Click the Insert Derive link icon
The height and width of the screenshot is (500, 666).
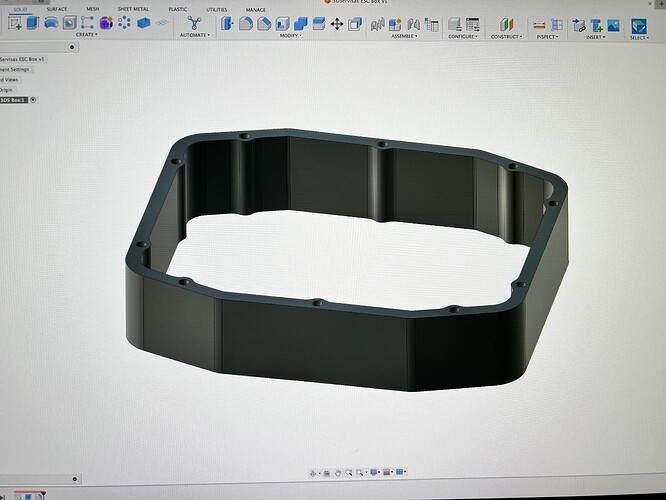pos(579,26)
